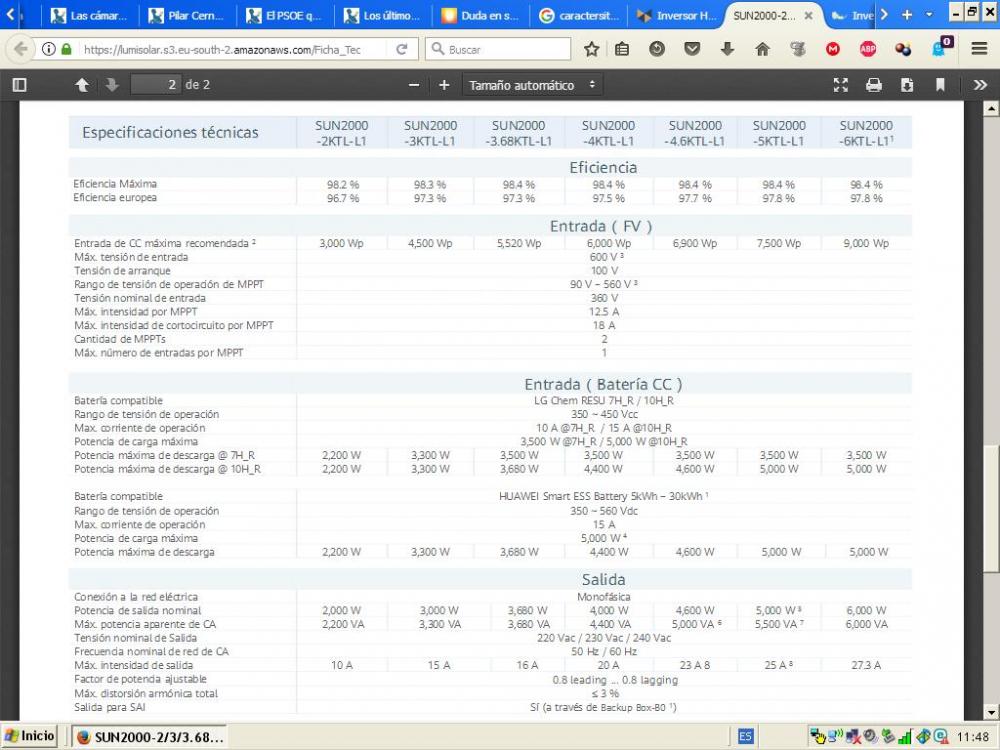Click the scrollbar down arrow
This screenshot has height=750, width=1000.
coord(990,712)
